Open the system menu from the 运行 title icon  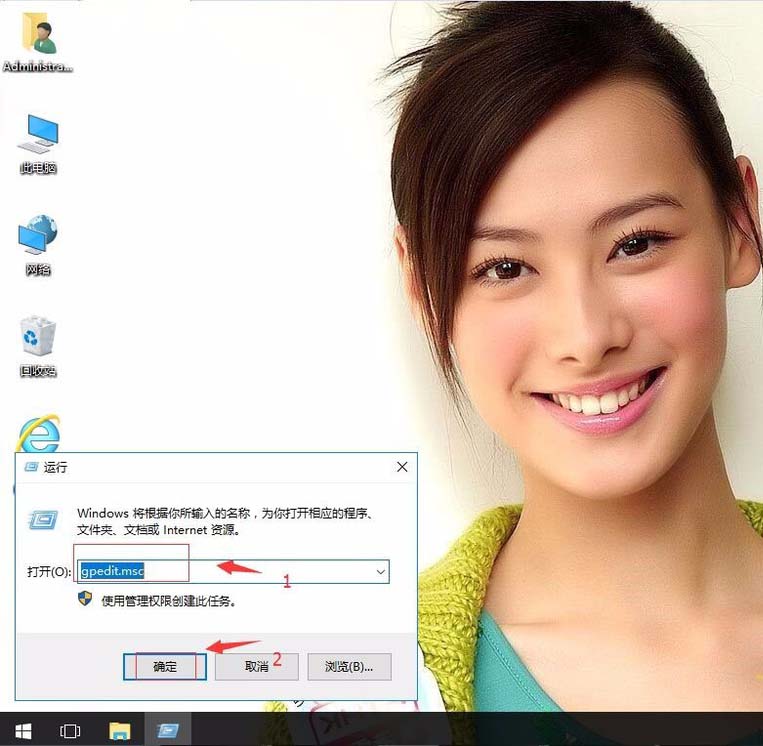pos(32,467)
